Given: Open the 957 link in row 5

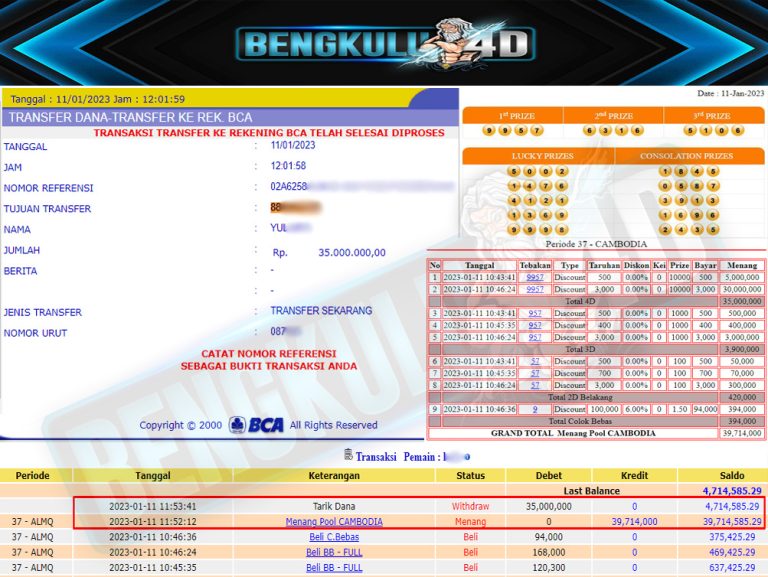Looking at the screenshot, I should pyautogui.click(x=535, y=337).
